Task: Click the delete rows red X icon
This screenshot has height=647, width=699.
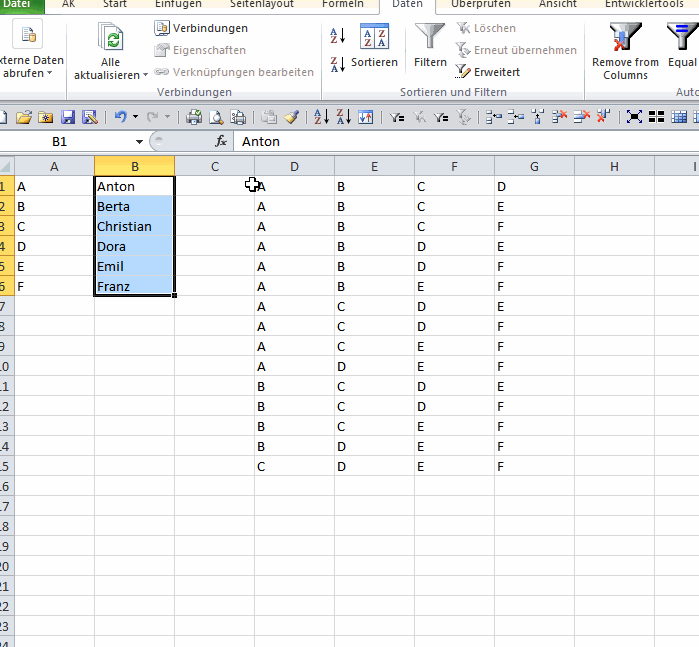Action: click(581, 117)
